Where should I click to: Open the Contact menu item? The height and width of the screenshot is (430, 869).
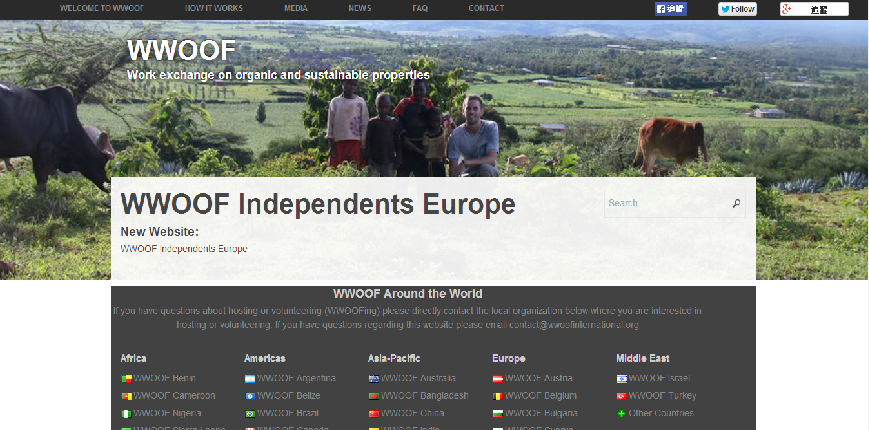pos(486,8)
